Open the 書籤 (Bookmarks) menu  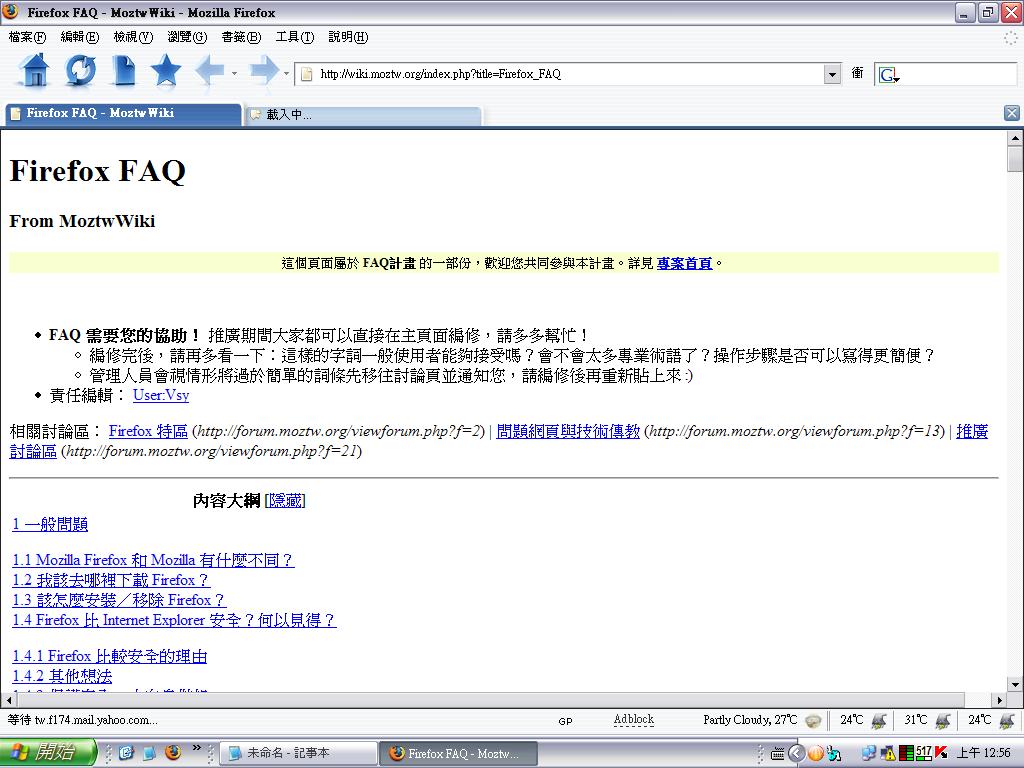coord(241,37)
